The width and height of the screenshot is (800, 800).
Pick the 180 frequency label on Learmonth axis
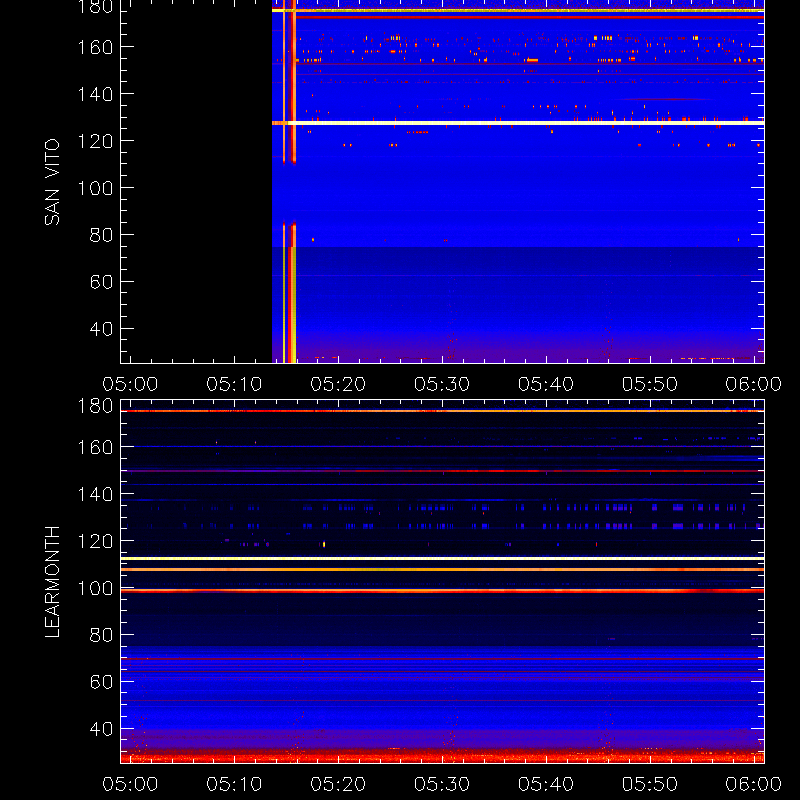(x=95, y=406)
